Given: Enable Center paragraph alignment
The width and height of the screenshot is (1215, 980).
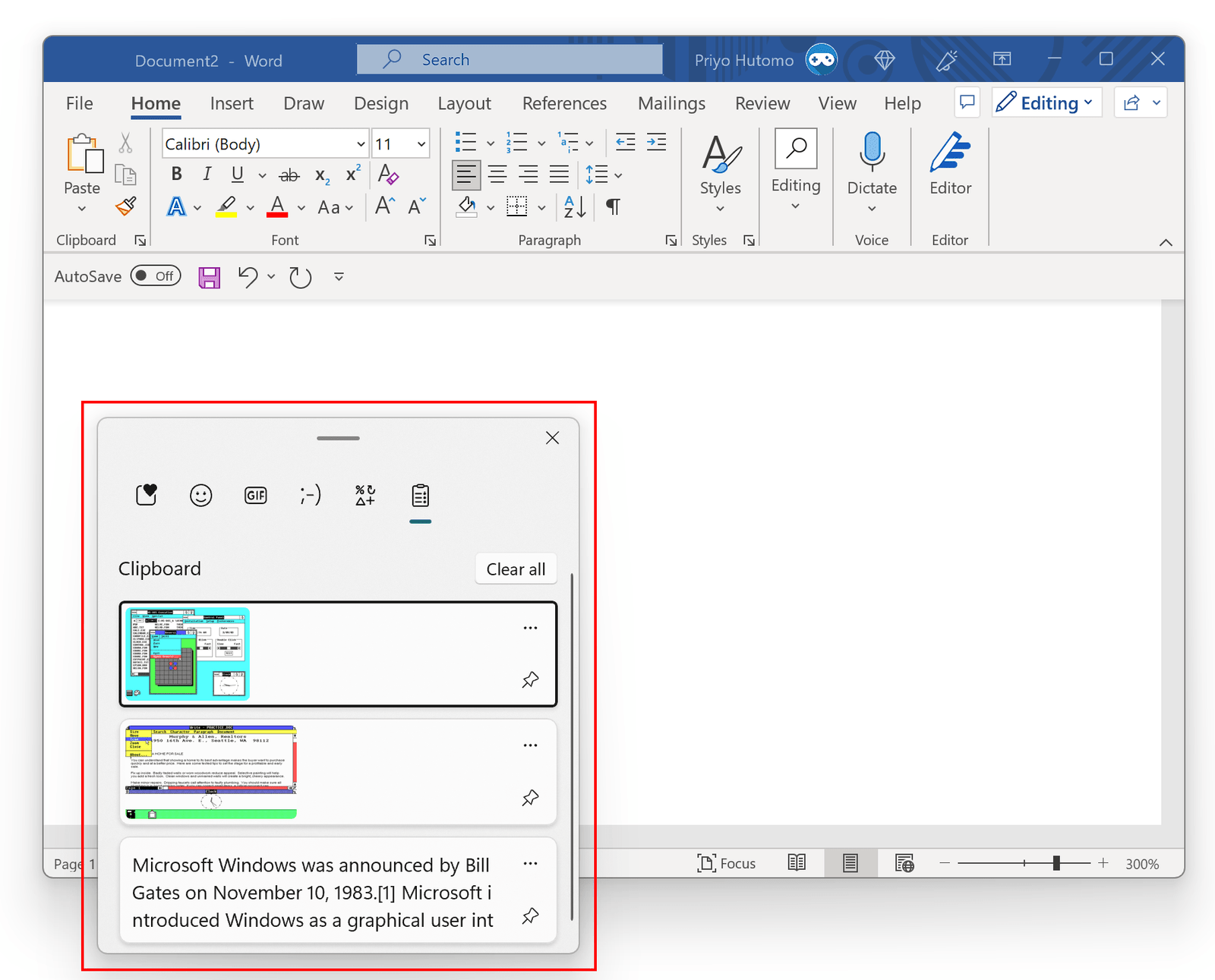Looking at the screenshot, I should 497,175.
